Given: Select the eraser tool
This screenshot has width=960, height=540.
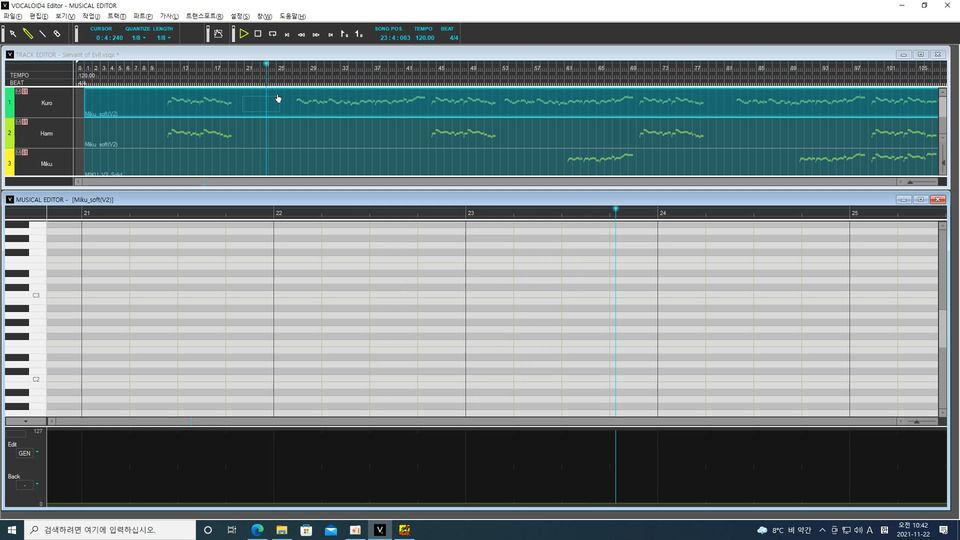Looking at the screenshot, I should pyautogui.click(x=57, y=34).
